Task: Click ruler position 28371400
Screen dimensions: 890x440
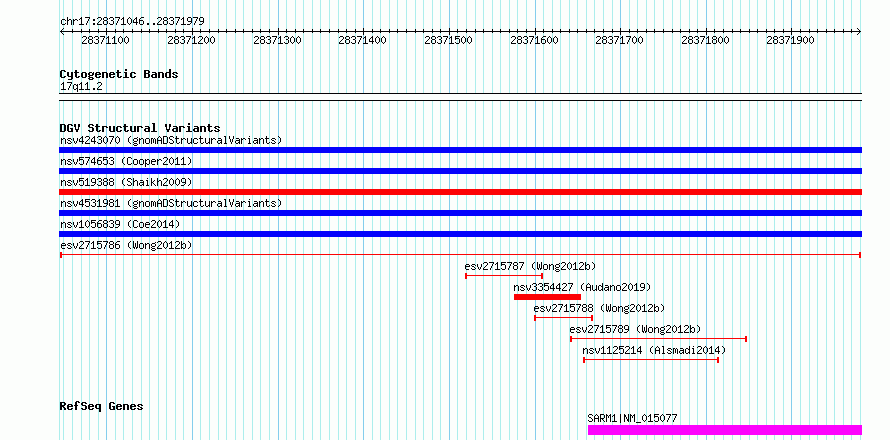Action: (363, 41)
